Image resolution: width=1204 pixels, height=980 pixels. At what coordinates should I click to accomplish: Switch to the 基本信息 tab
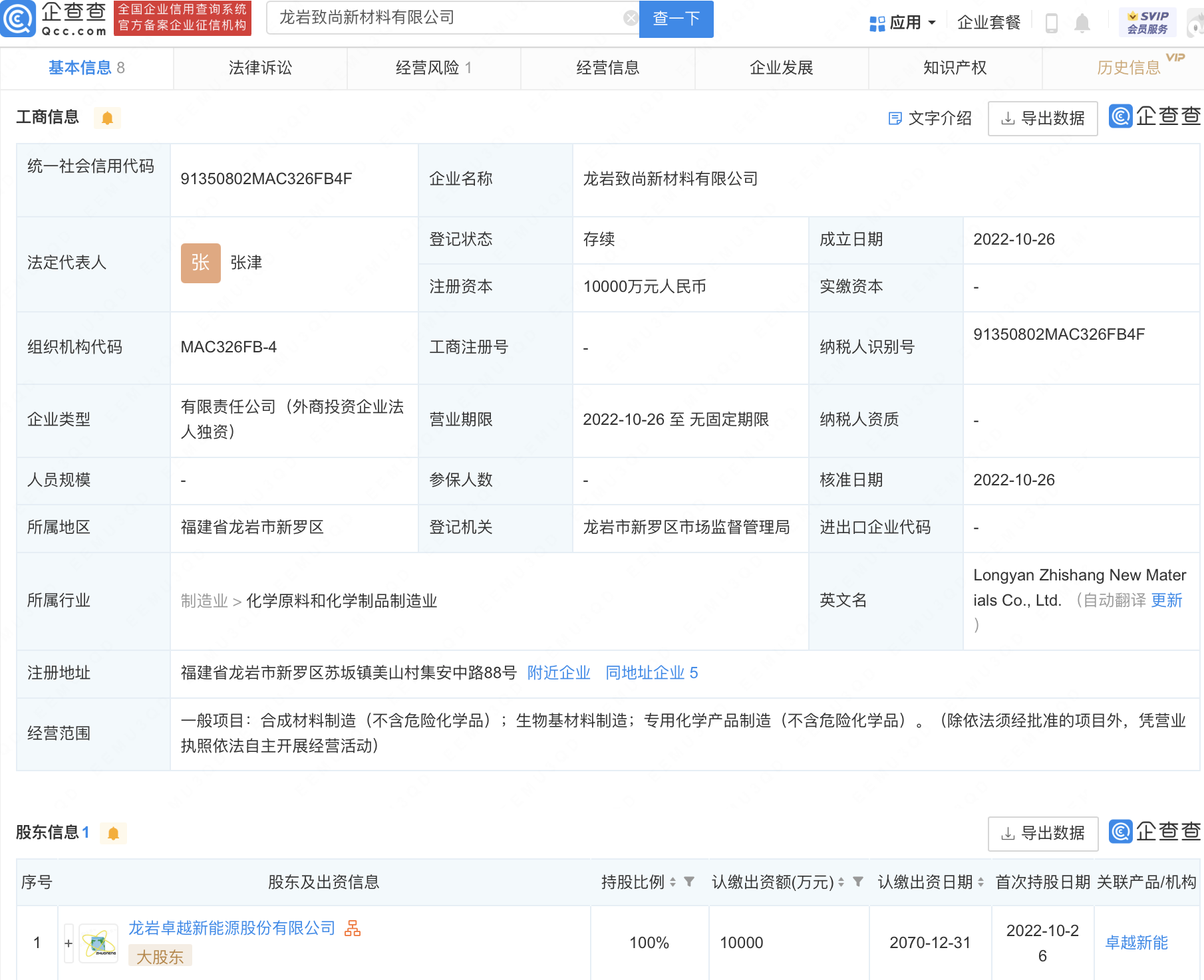(86, 68)
